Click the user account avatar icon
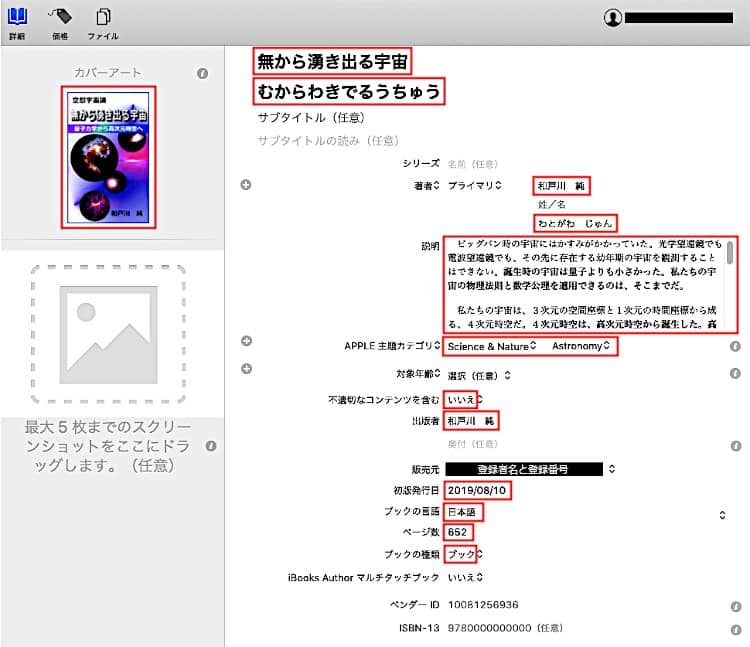 613,18
